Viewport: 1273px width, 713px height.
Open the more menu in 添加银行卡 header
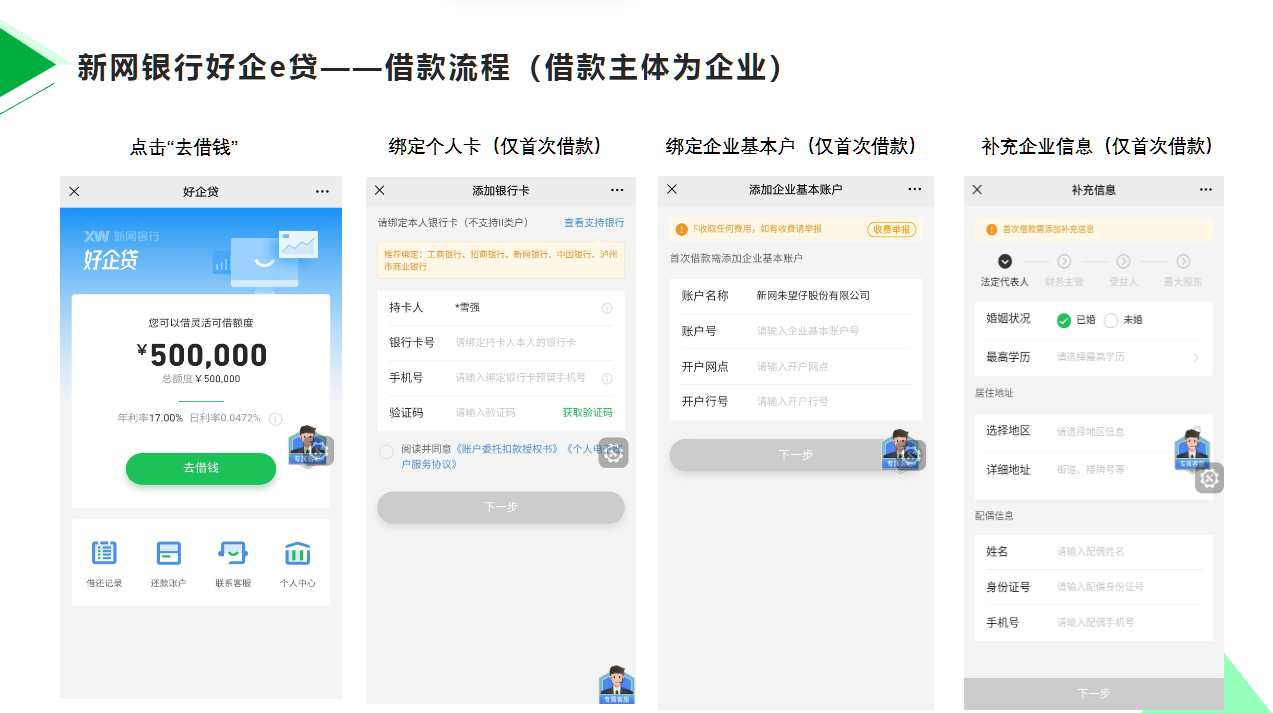(616, 191)
